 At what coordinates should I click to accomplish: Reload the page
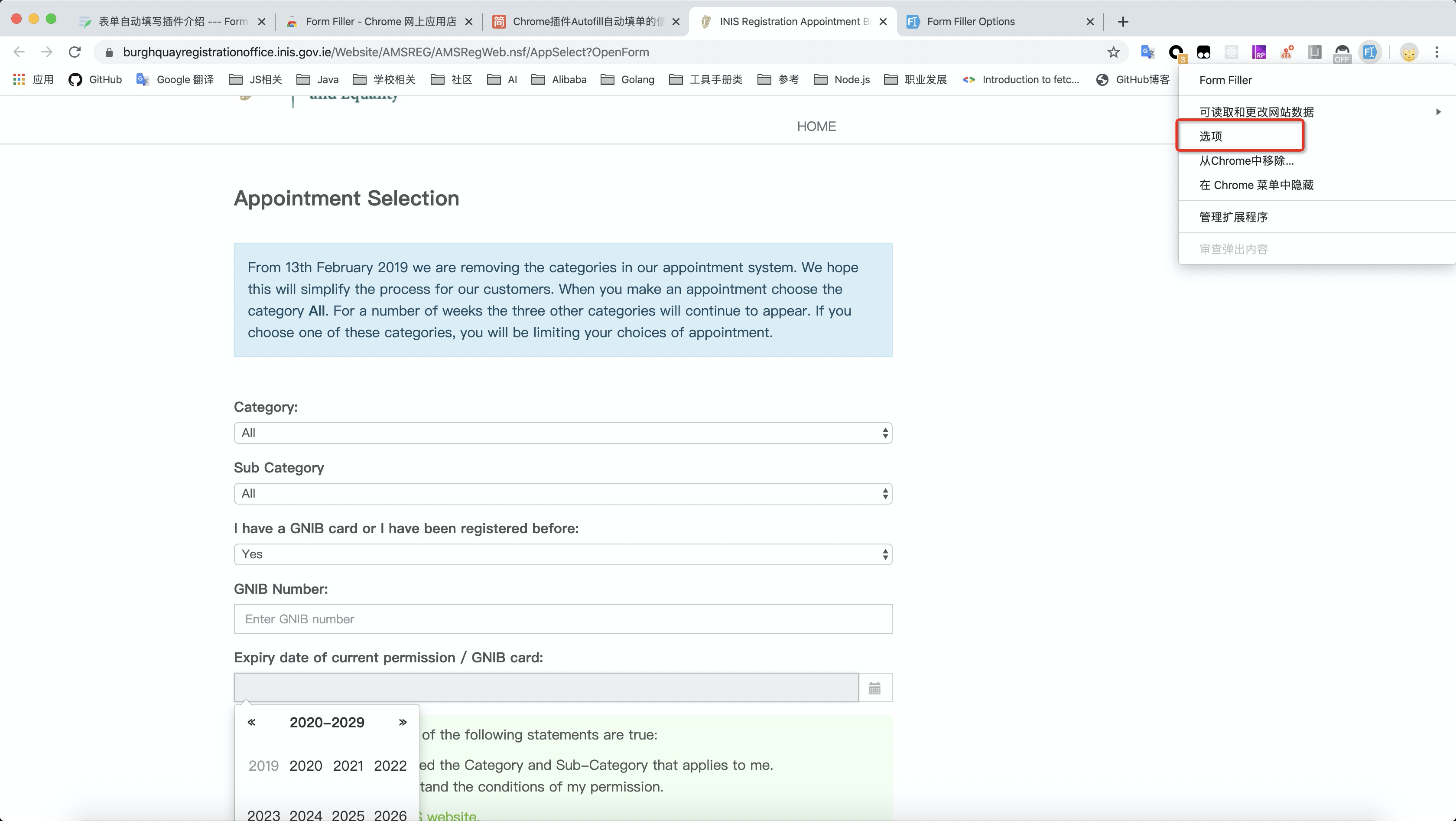tap(75, 52)
